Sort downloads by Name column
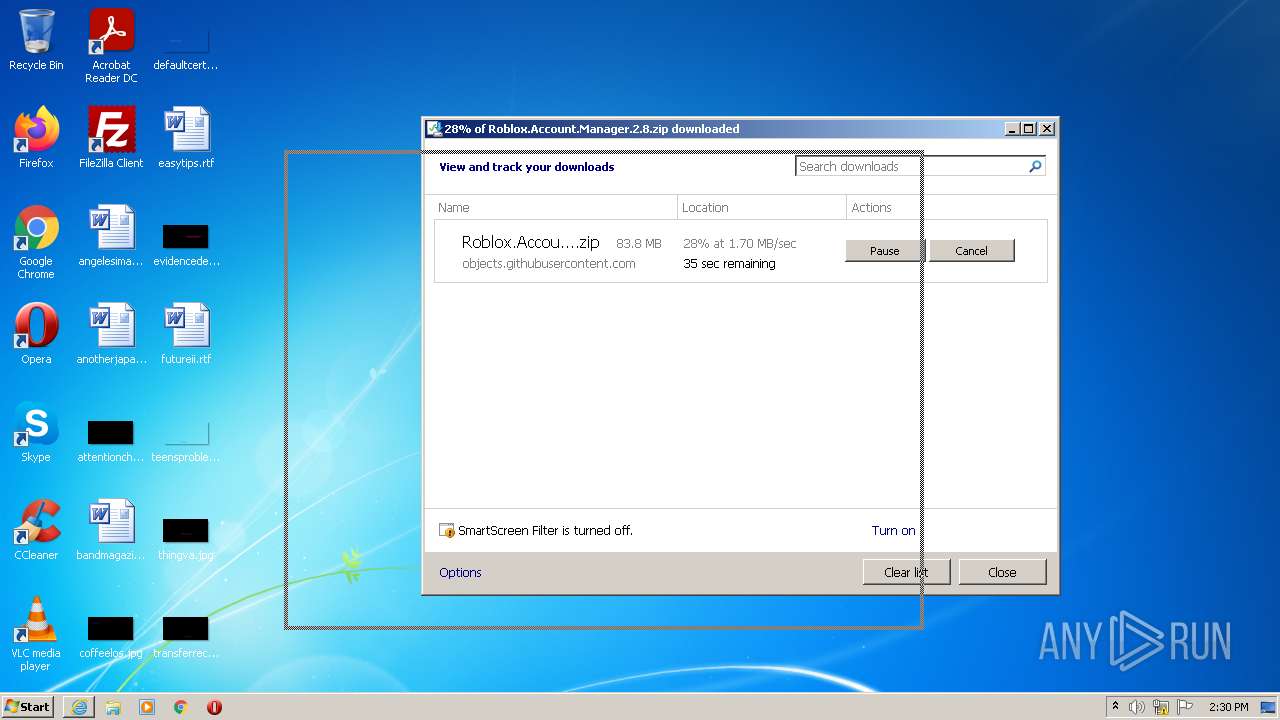The width and height of the screenshot is (1280, 720). (x=556, y=207)
